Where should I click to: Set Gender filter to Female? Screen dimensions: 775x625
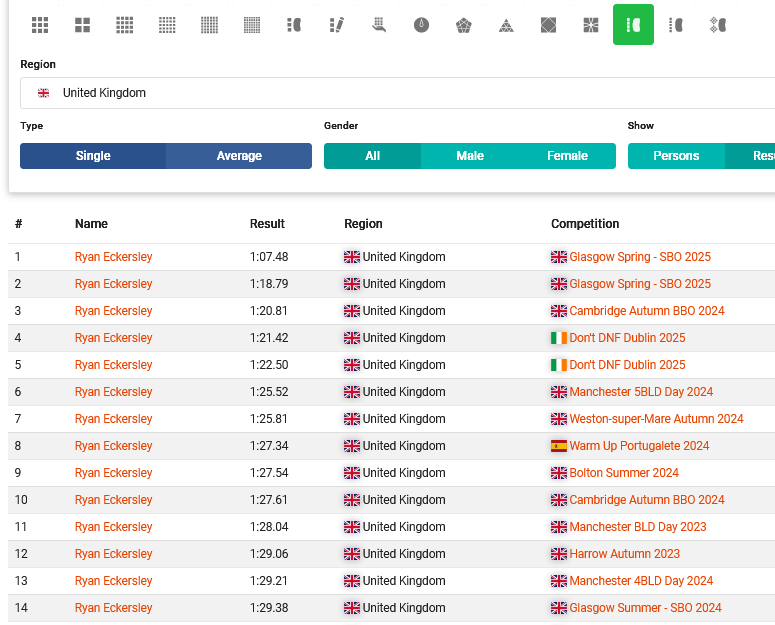point(567,156)
